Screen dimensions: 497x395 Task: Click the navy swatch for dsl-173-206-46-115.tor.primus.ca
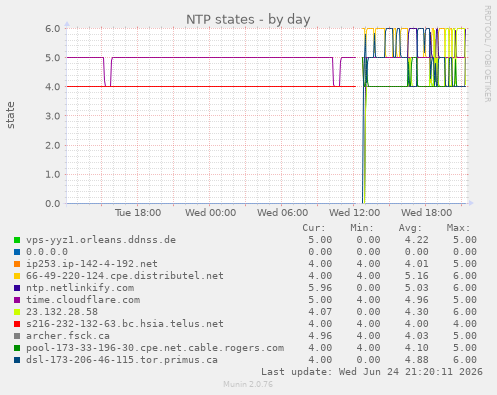coord(17,360)
